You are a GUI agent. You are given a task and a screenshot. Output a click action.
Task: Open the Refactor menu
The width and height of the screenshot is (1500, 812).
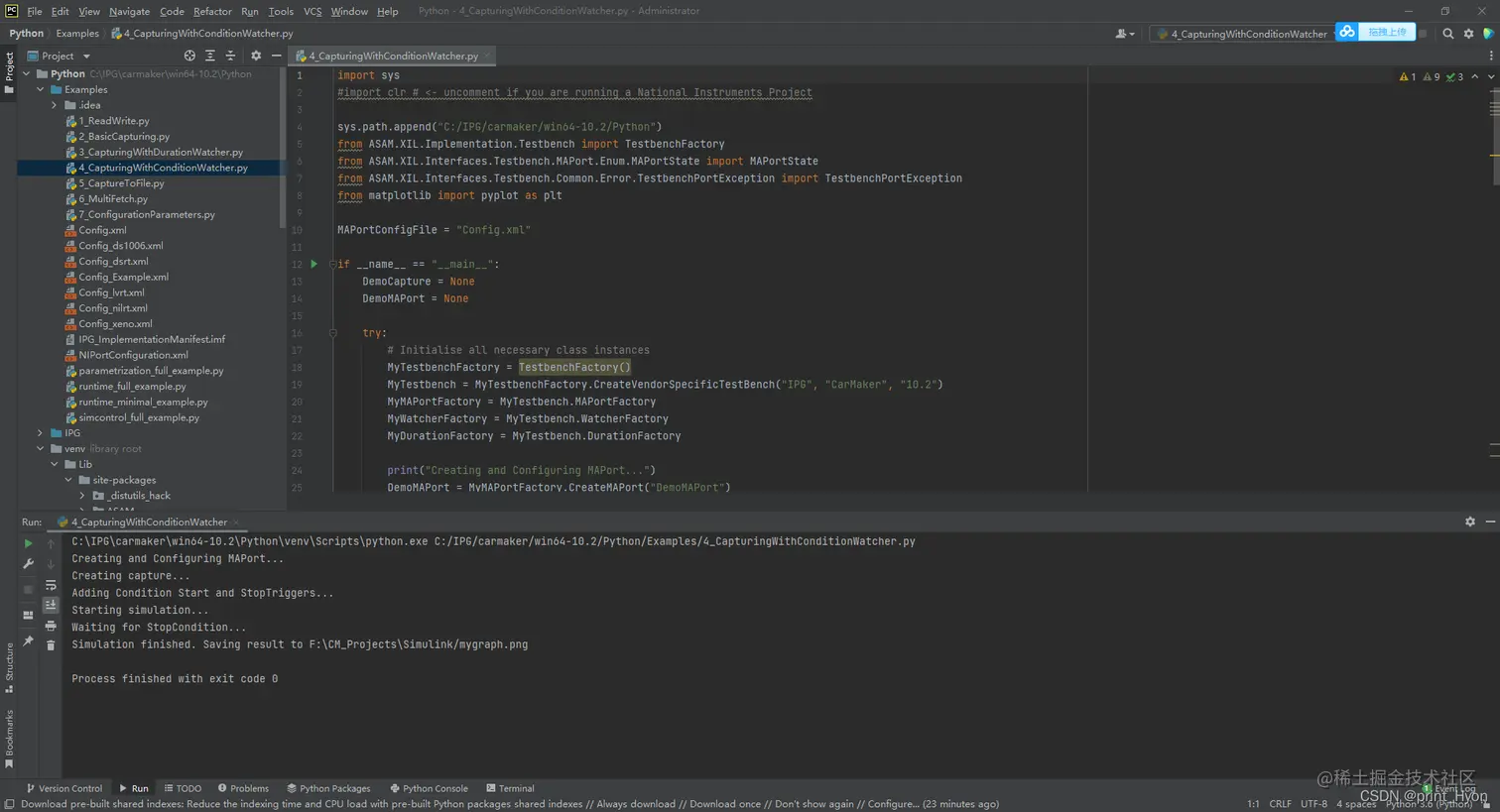pyautogui.click(x=212, y=11)
